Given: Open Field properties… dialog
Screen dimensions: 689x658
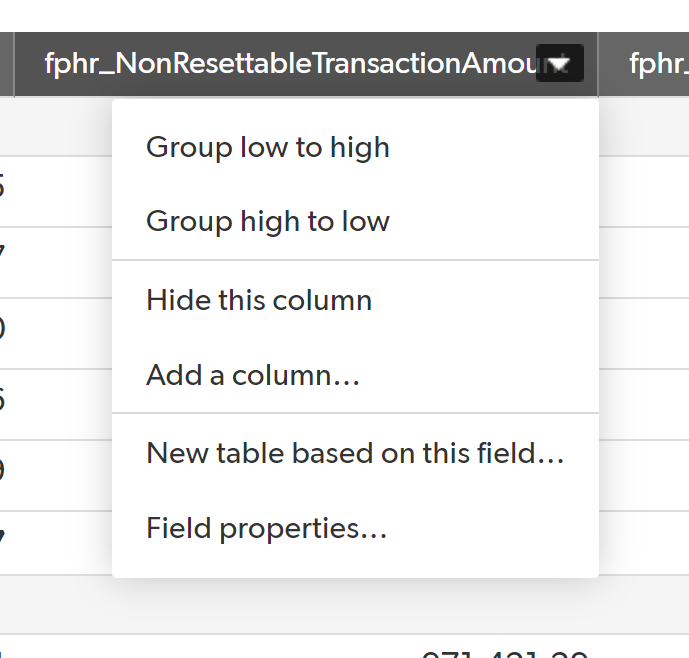Looking at the screenshot, I should point(266,528).
